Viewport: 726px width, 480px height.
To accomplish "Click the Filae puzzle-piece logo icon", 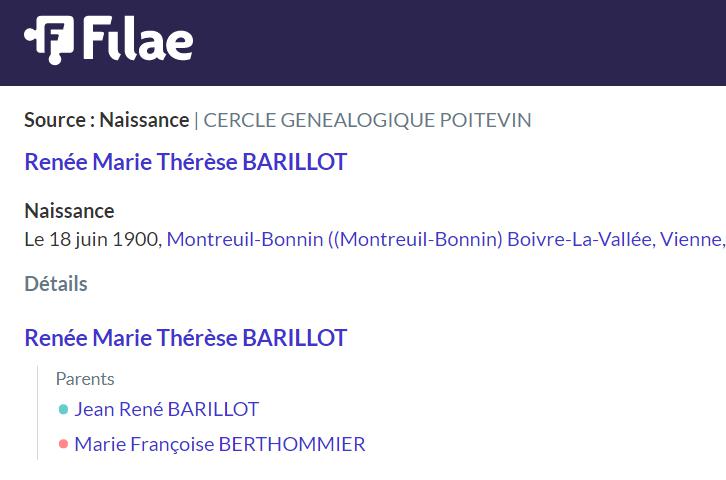I will pos(49,40).
